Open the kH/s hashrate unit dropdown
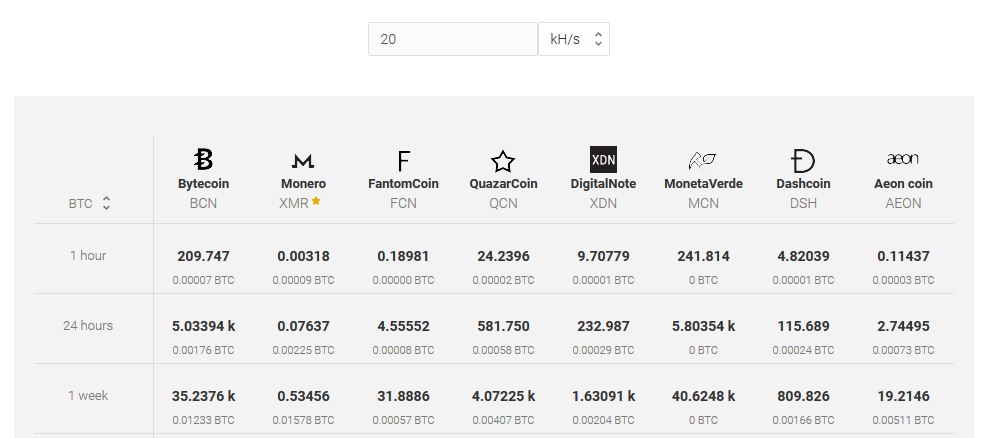Image resolution: width=988 pixels, height=438 pixels. [x=574, y=39]
